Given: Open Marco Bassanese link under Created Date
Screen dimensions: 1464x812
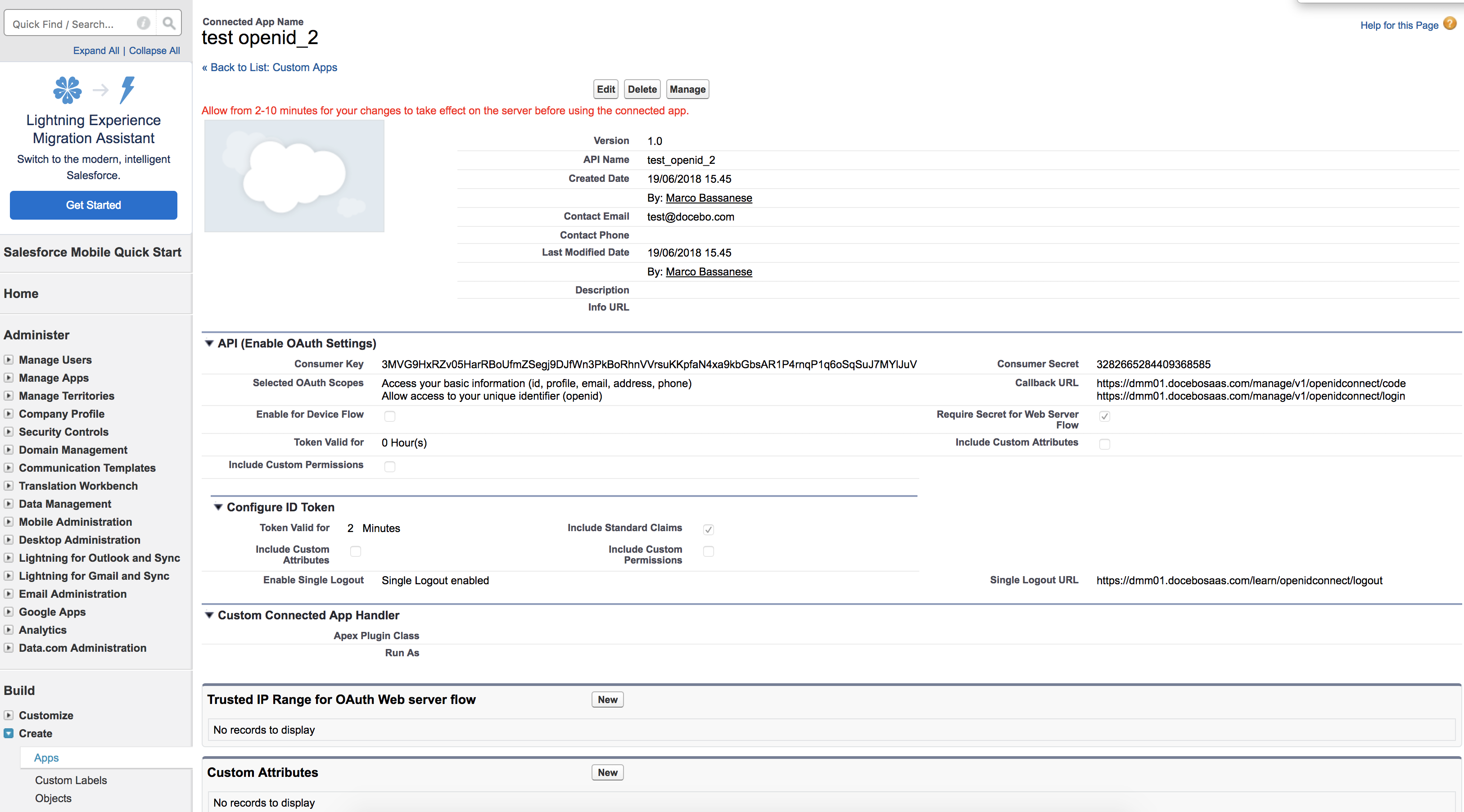Looking at the screenshot, I should tap(709, 198).
